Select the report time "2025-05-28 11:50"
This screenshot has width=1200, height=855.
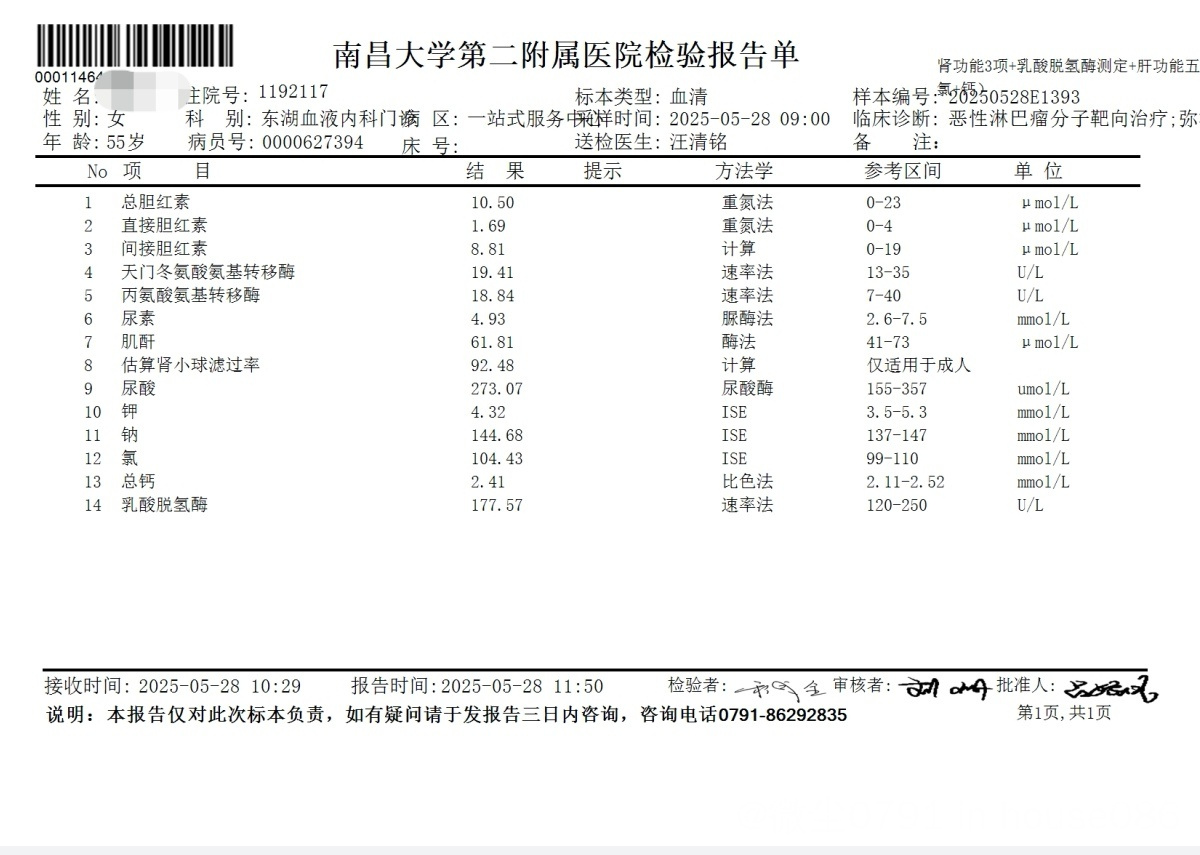pyautogui.click(x=522, y=686)
